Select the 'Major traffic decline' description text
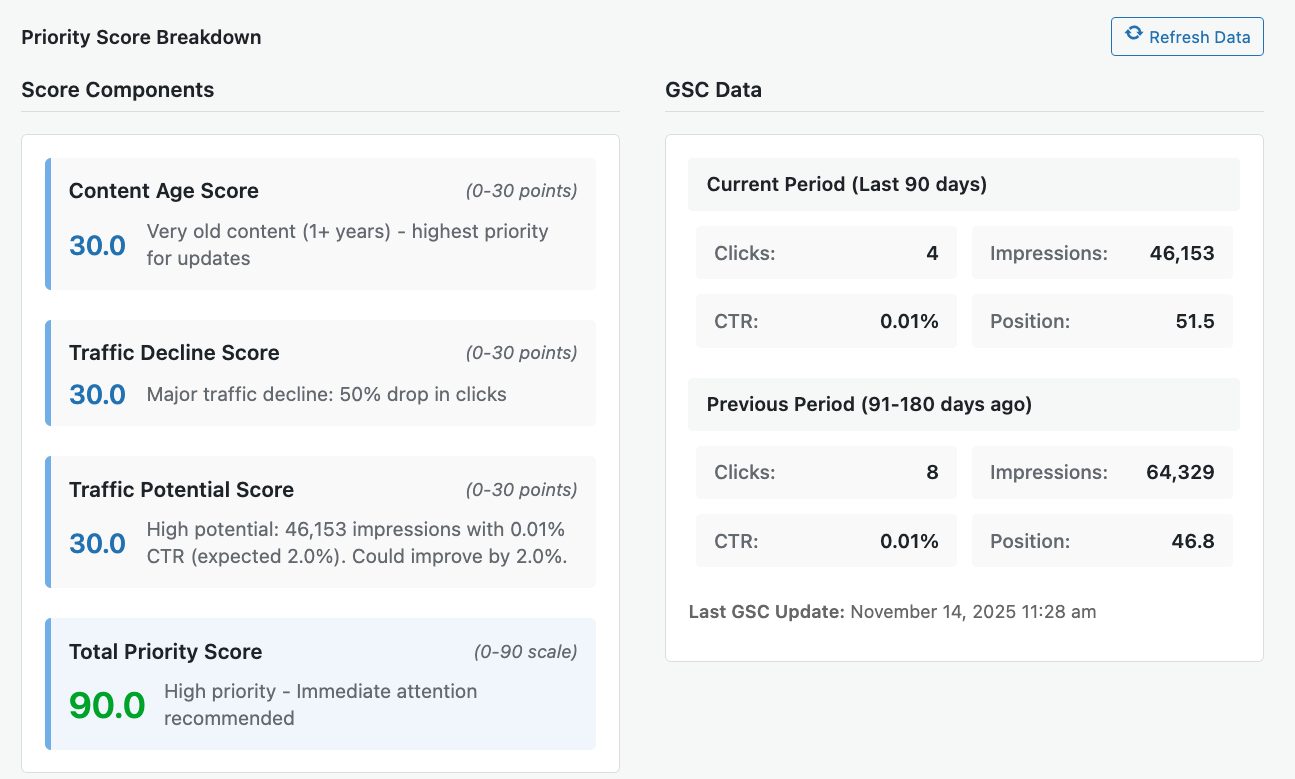The width and height of the screenshot is (1295, 779). 326,394
